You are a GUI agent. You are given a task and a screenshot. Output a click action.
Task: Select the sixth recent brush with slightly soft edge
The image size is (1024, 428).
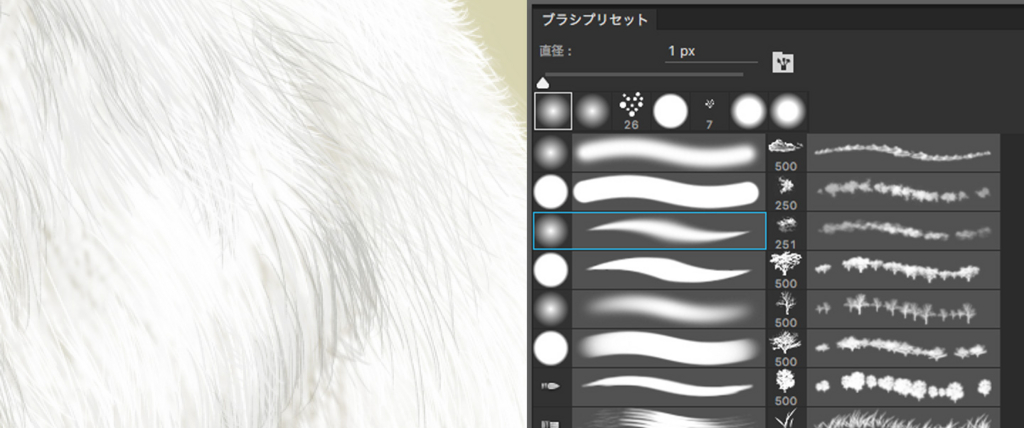(748, 111)
